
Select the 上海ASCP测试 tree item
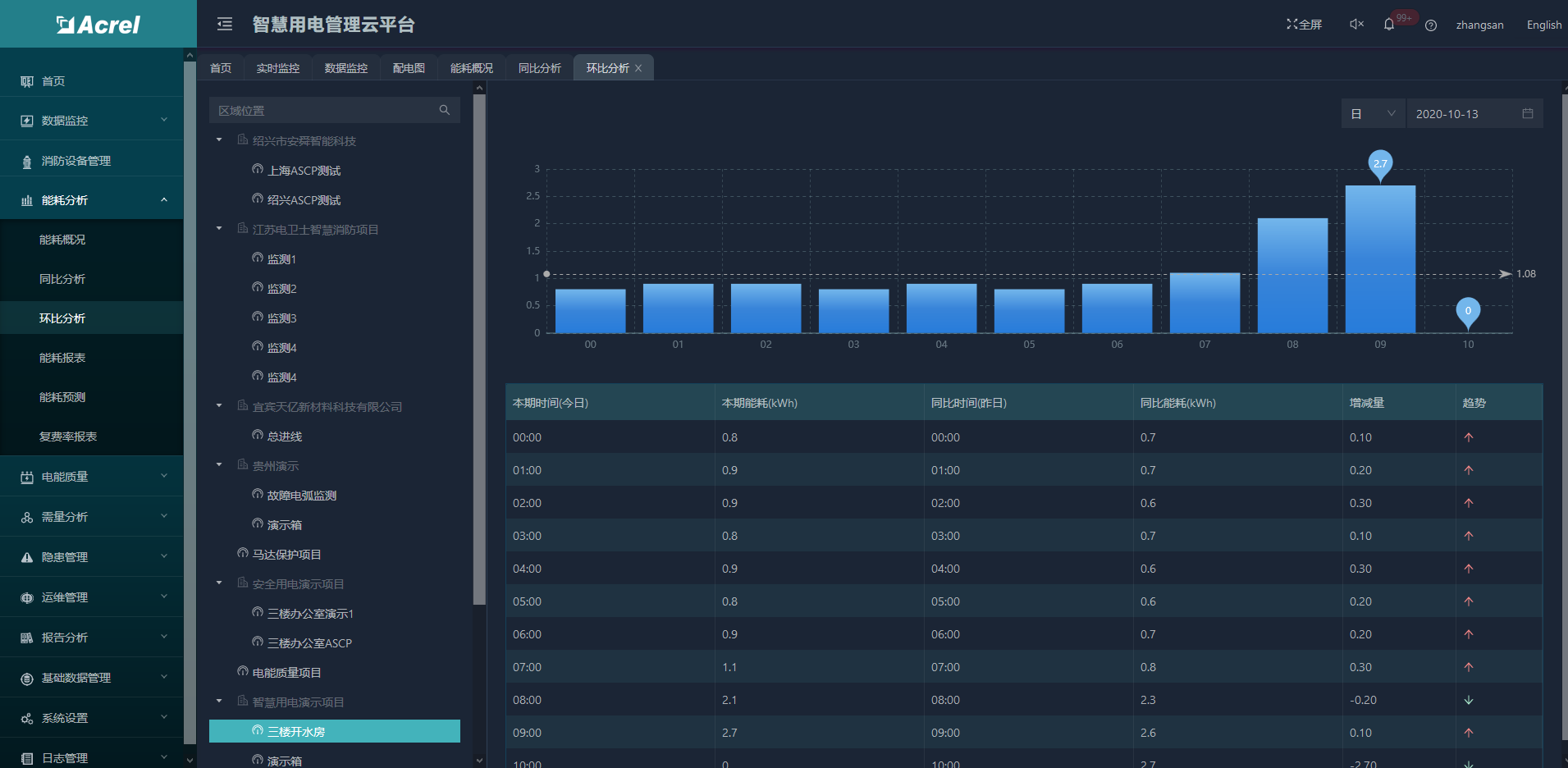tap(304, 171)
